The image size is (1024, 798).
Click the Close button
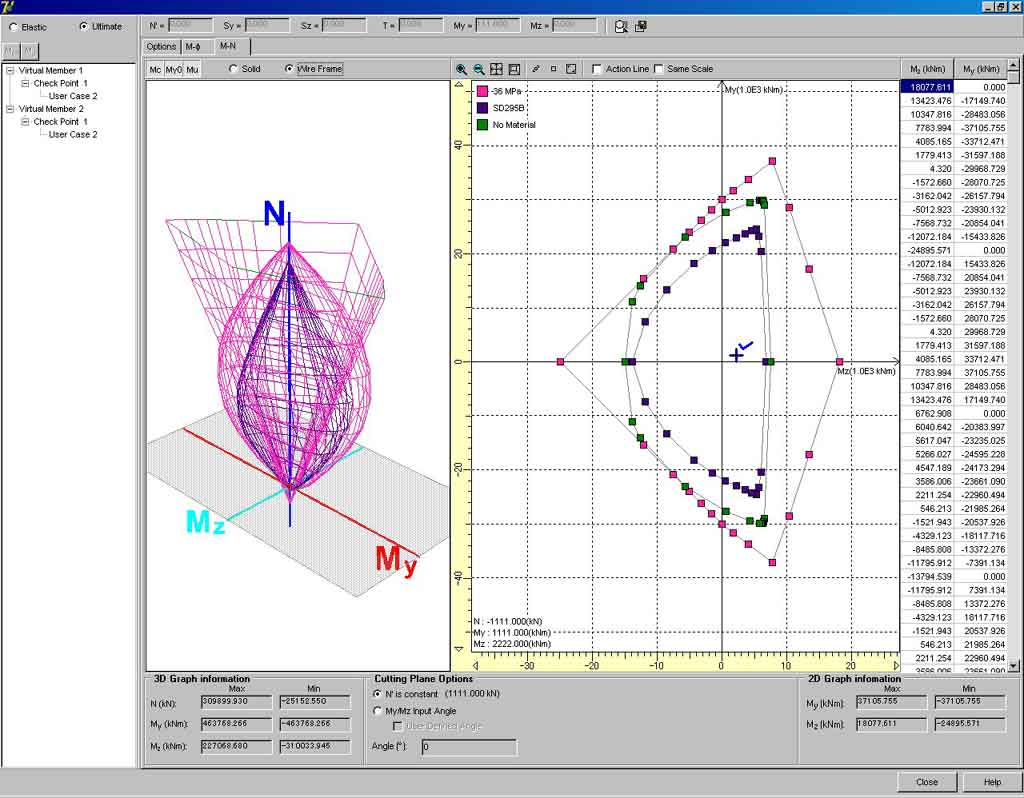tap(927, 782)
